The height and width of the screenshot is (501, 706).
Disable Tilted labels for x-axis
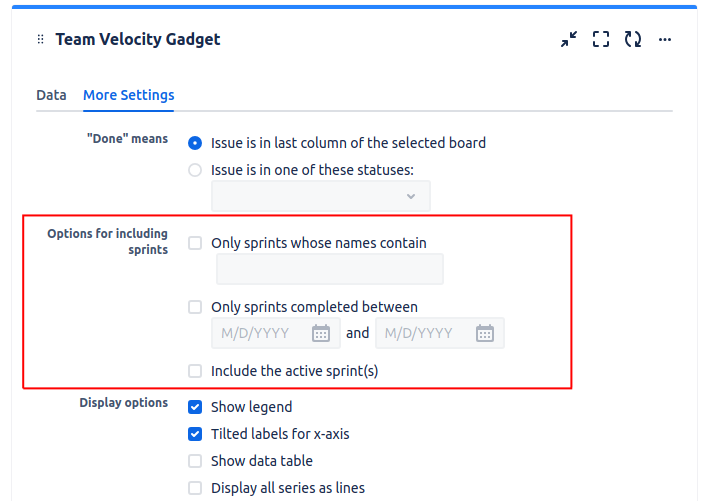[195, 434]
